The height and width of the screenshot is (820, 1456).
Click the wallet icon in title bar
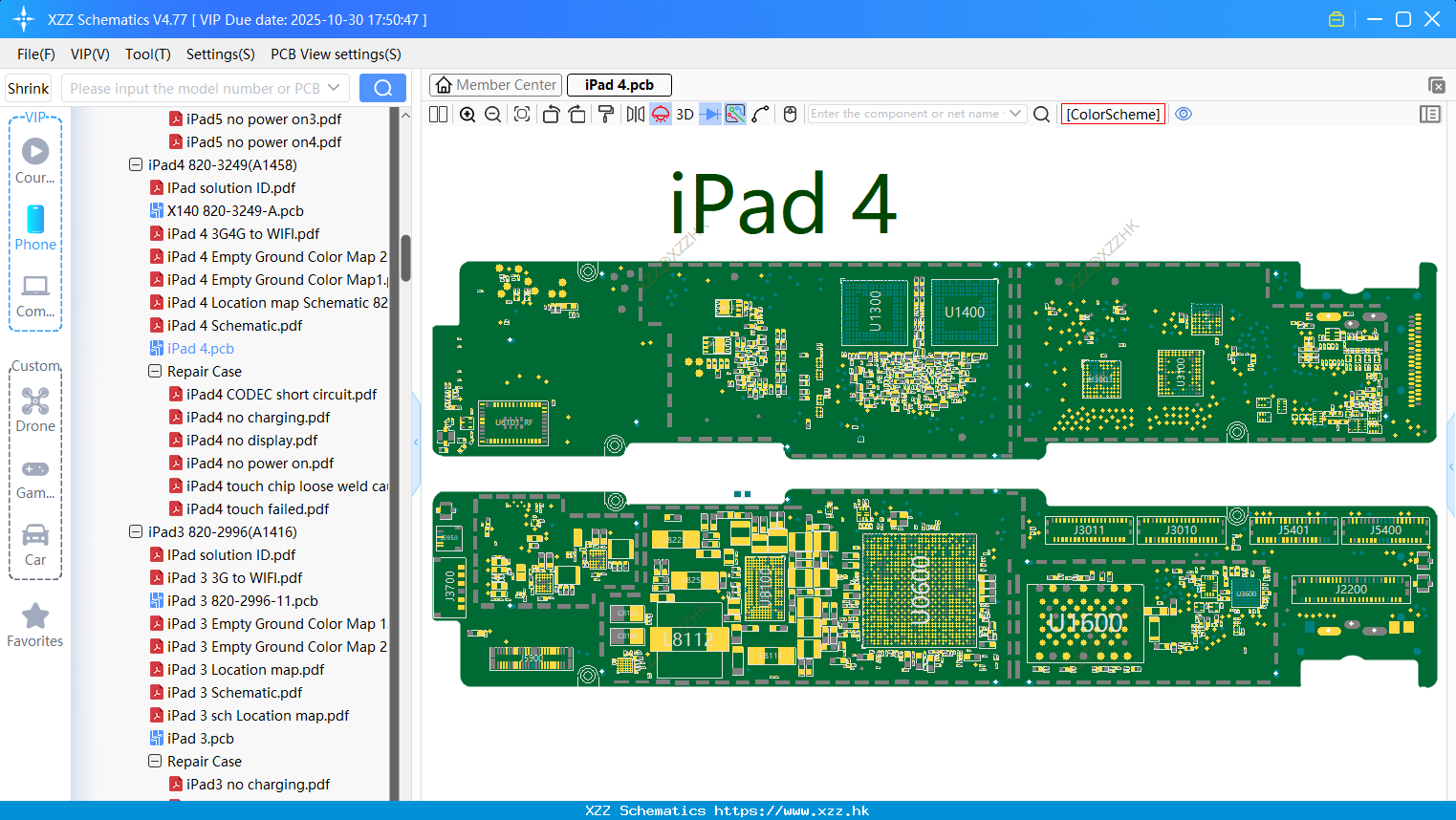coord(1336,19)
